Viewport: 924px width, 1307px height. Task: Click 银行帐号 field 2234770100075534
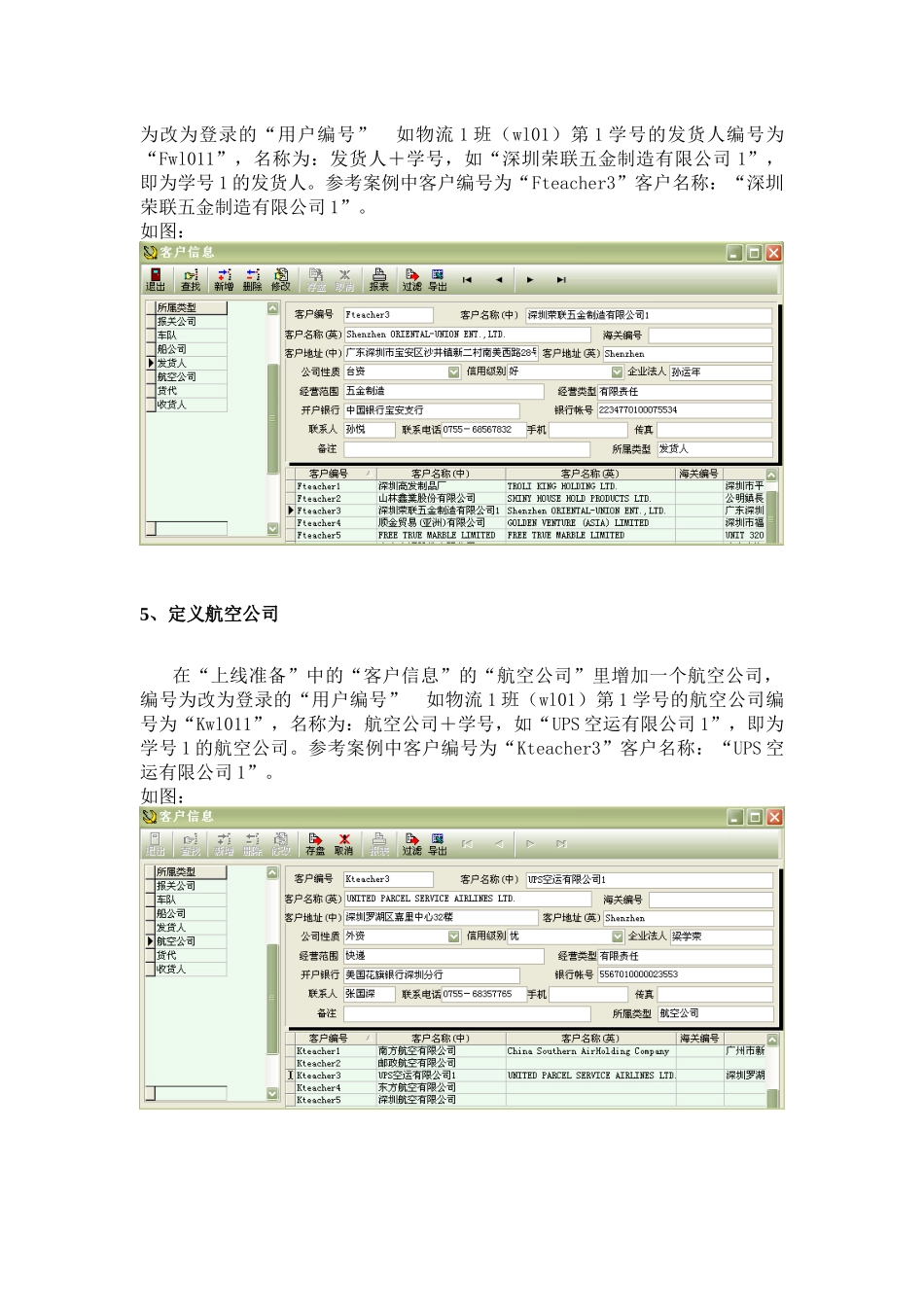click(684, 410)
